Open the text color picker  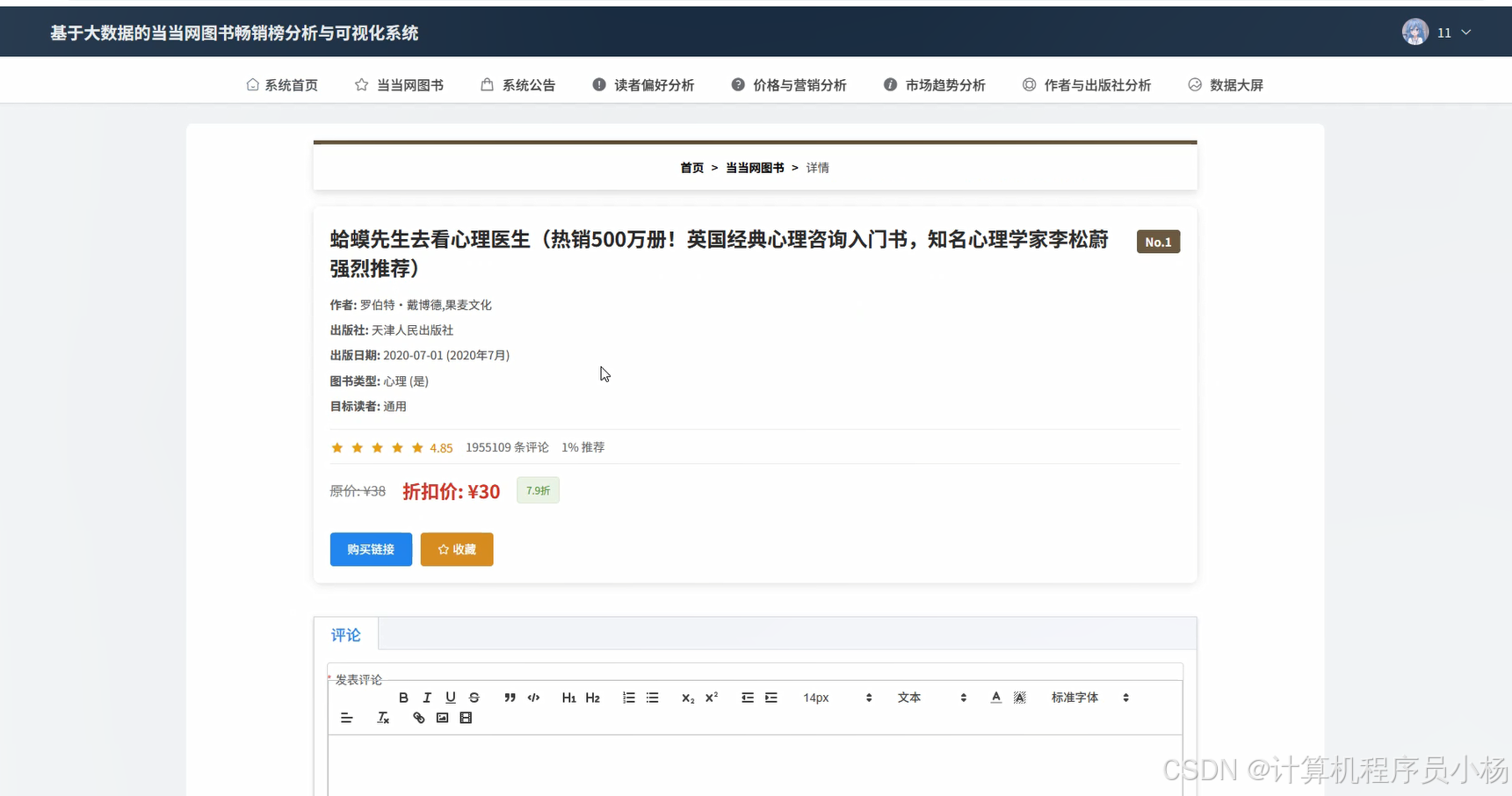[995, 698]
